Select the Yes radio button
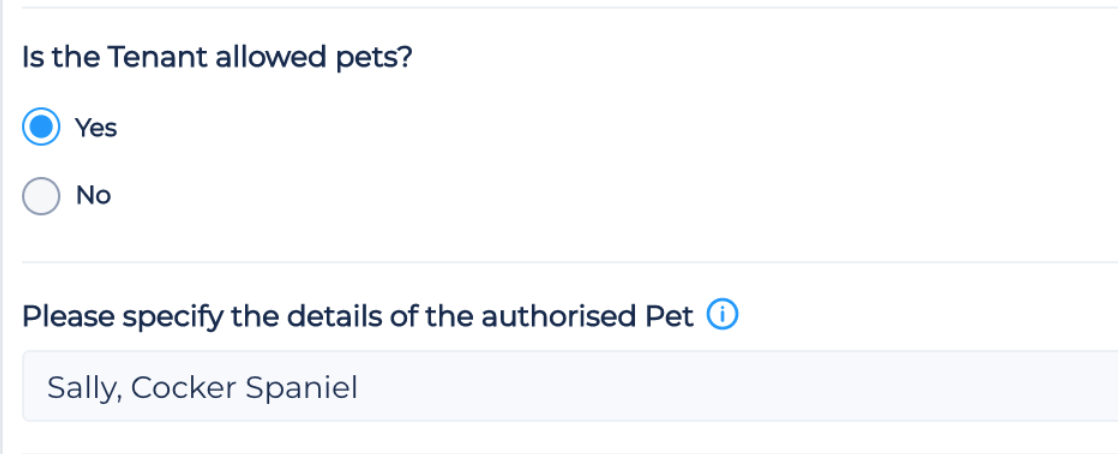The image size is (1118, 454). [x=42, y=128]
